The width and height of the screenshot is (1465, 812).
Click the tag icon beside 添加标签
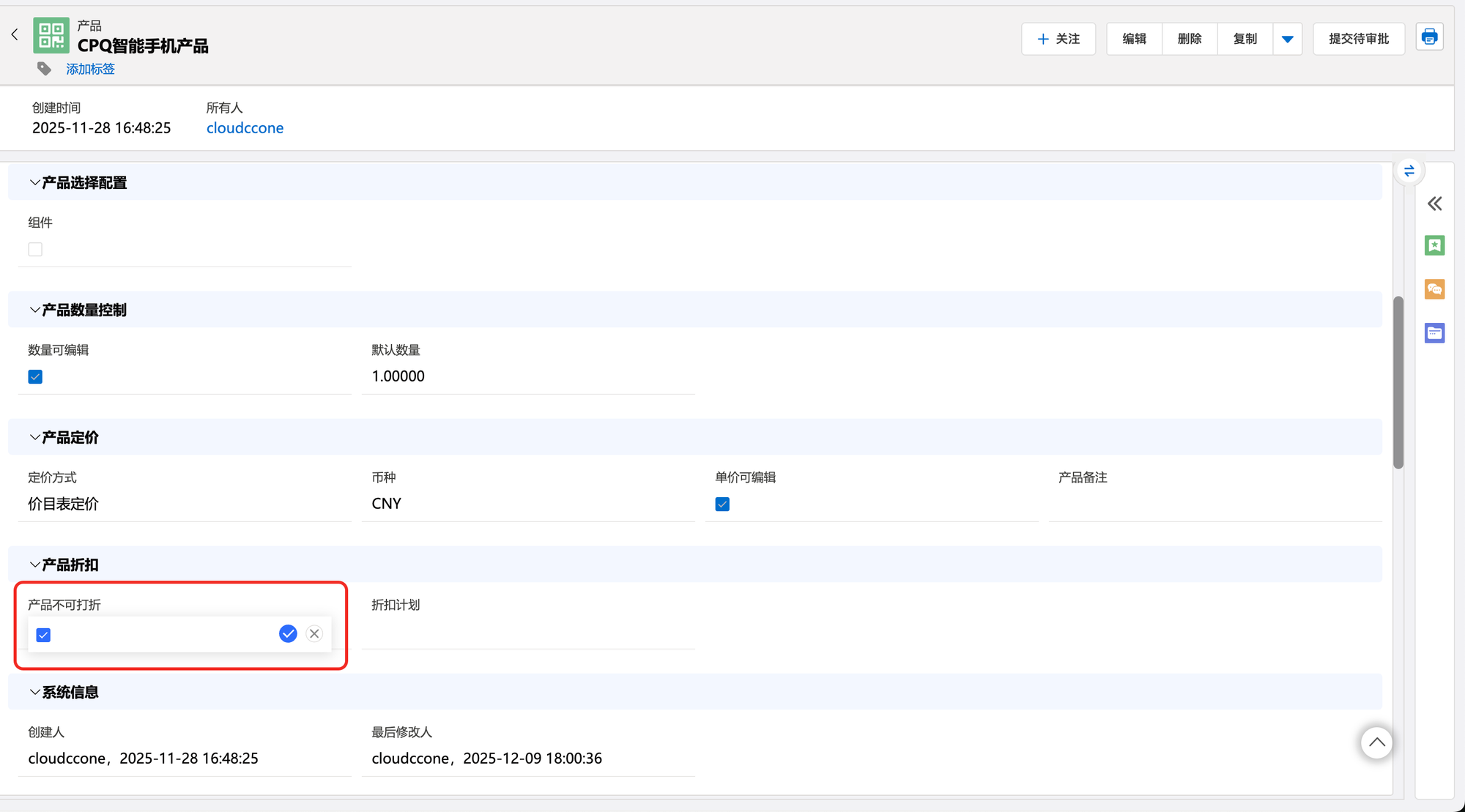pyautogui.click(x=45, y=69)
